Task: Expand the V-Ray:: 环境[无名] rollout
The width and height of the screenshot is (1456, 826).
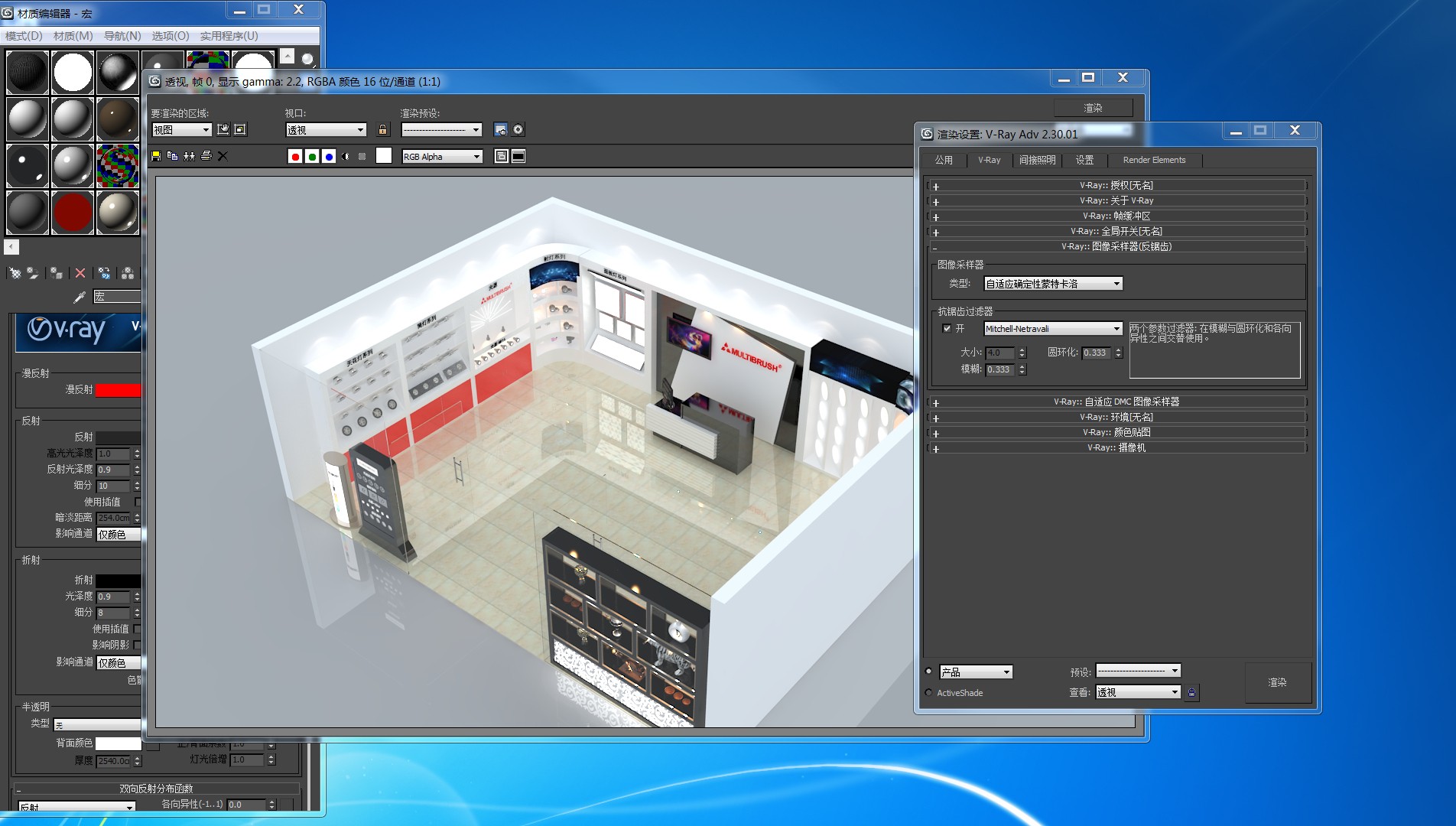Action: click(x=1116, y=417)
